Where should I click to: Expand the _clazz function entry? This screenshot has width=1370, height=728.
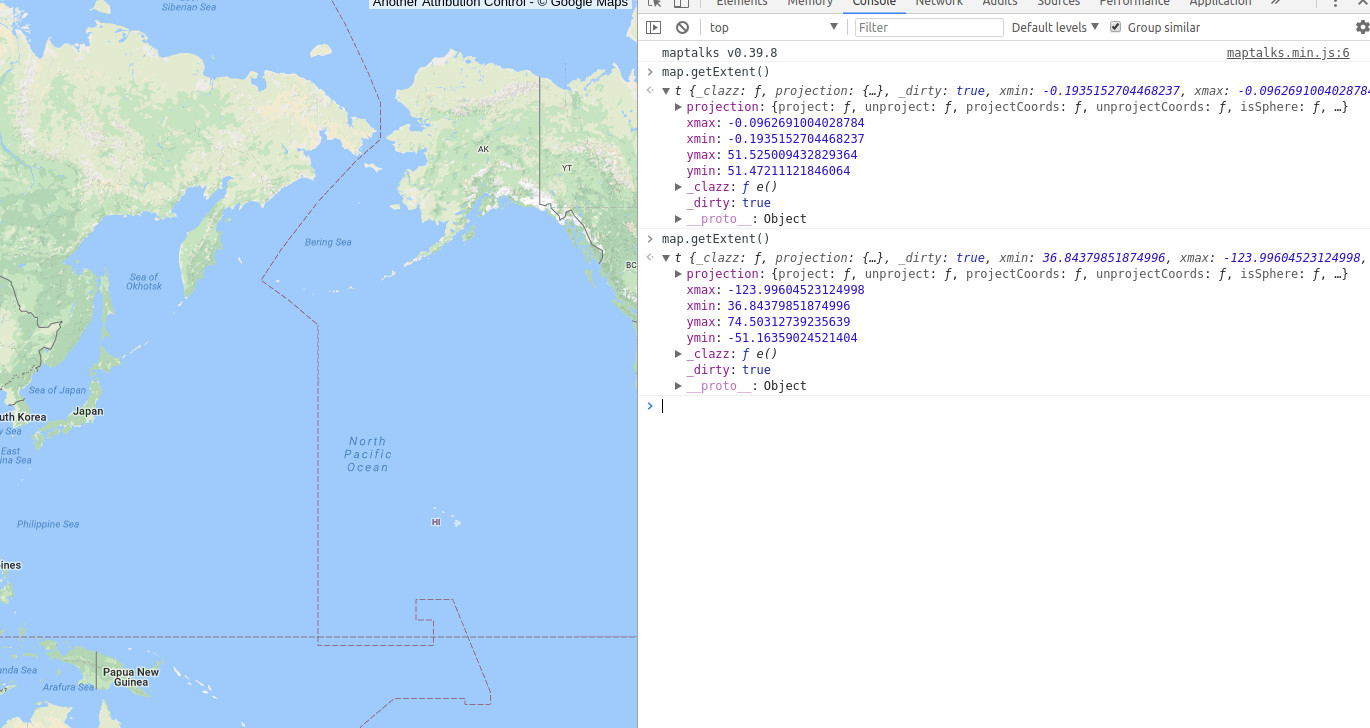point(678,186)
